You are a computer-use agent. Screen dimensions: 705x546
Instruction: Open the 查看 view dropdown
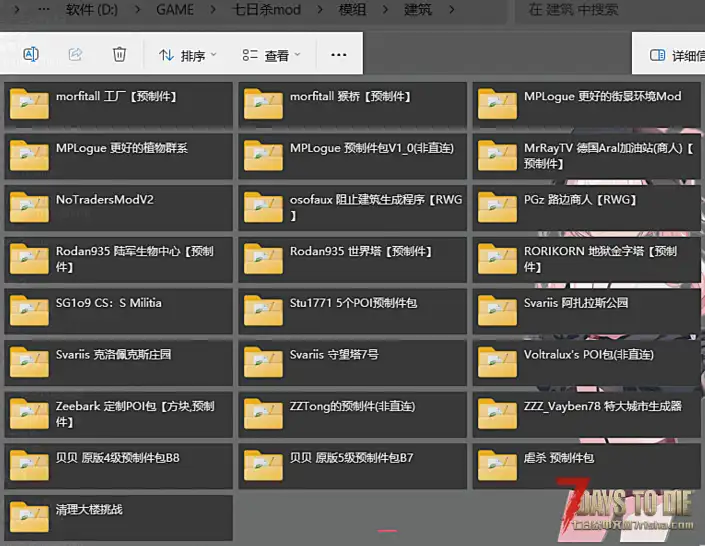tap(271, 55)
